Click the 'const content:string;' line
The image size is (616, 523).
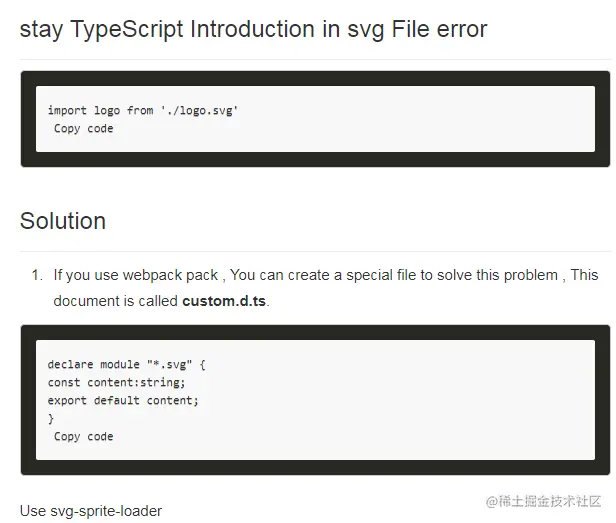click(x=116, y=383)
